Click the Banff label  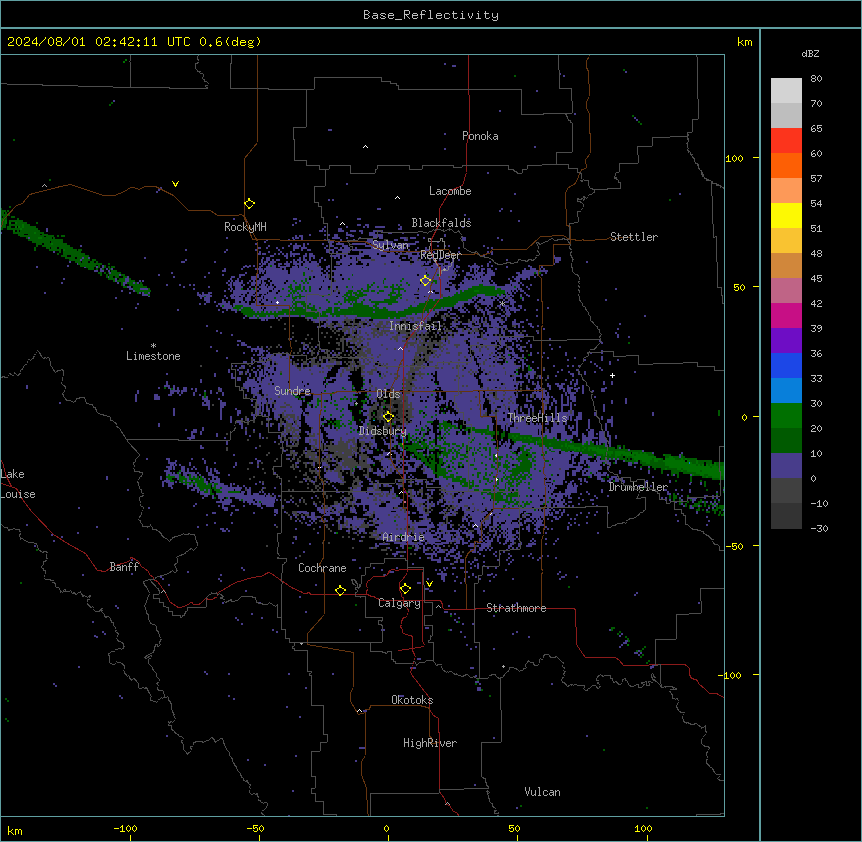tap(124, 567)
